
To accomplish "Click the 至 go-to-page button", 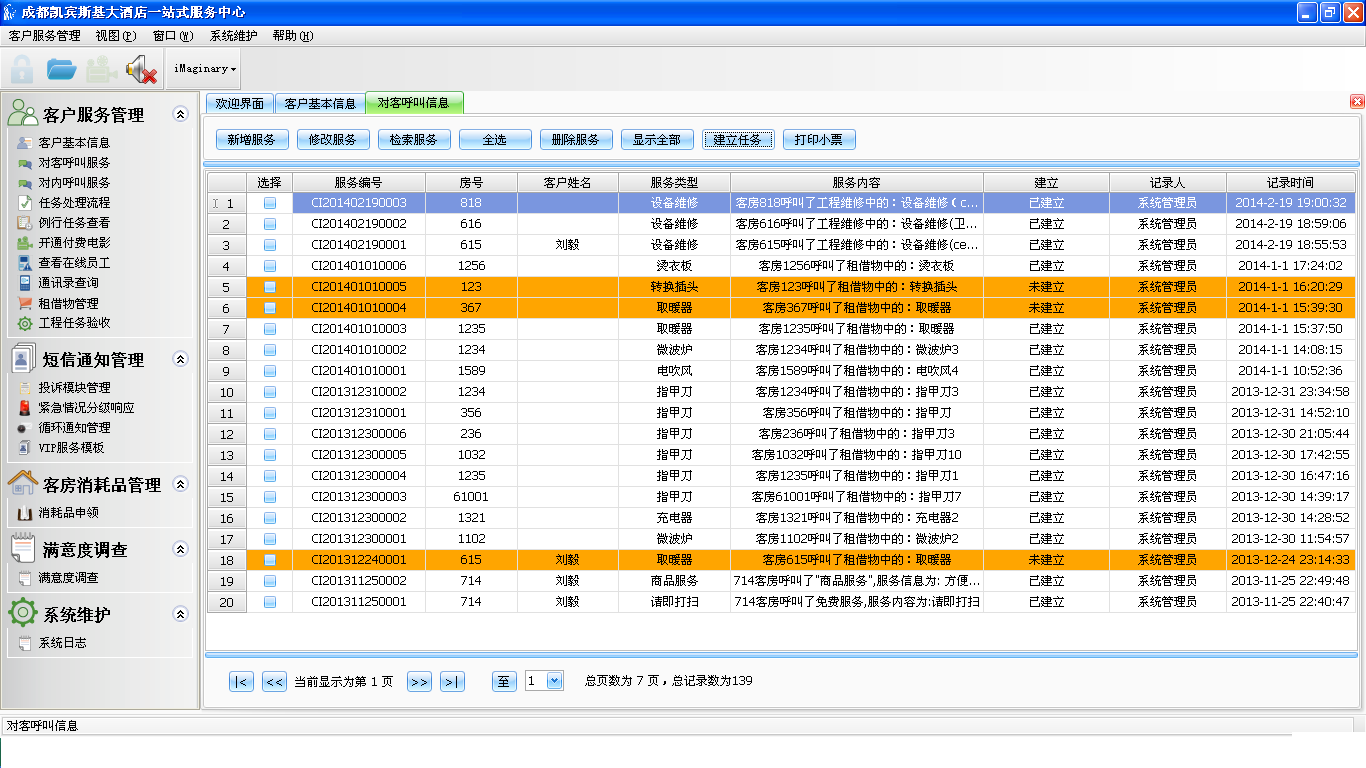I will 504,682.
